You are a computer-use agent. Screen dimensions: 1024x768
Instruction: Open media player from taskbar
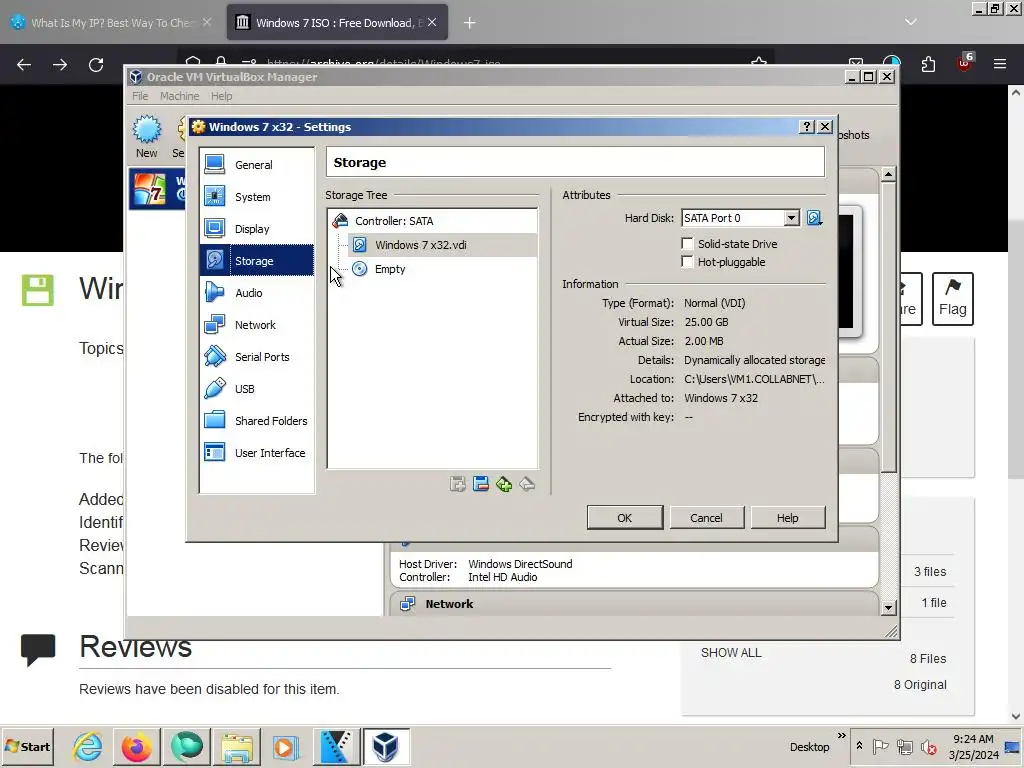click(285, 746)
